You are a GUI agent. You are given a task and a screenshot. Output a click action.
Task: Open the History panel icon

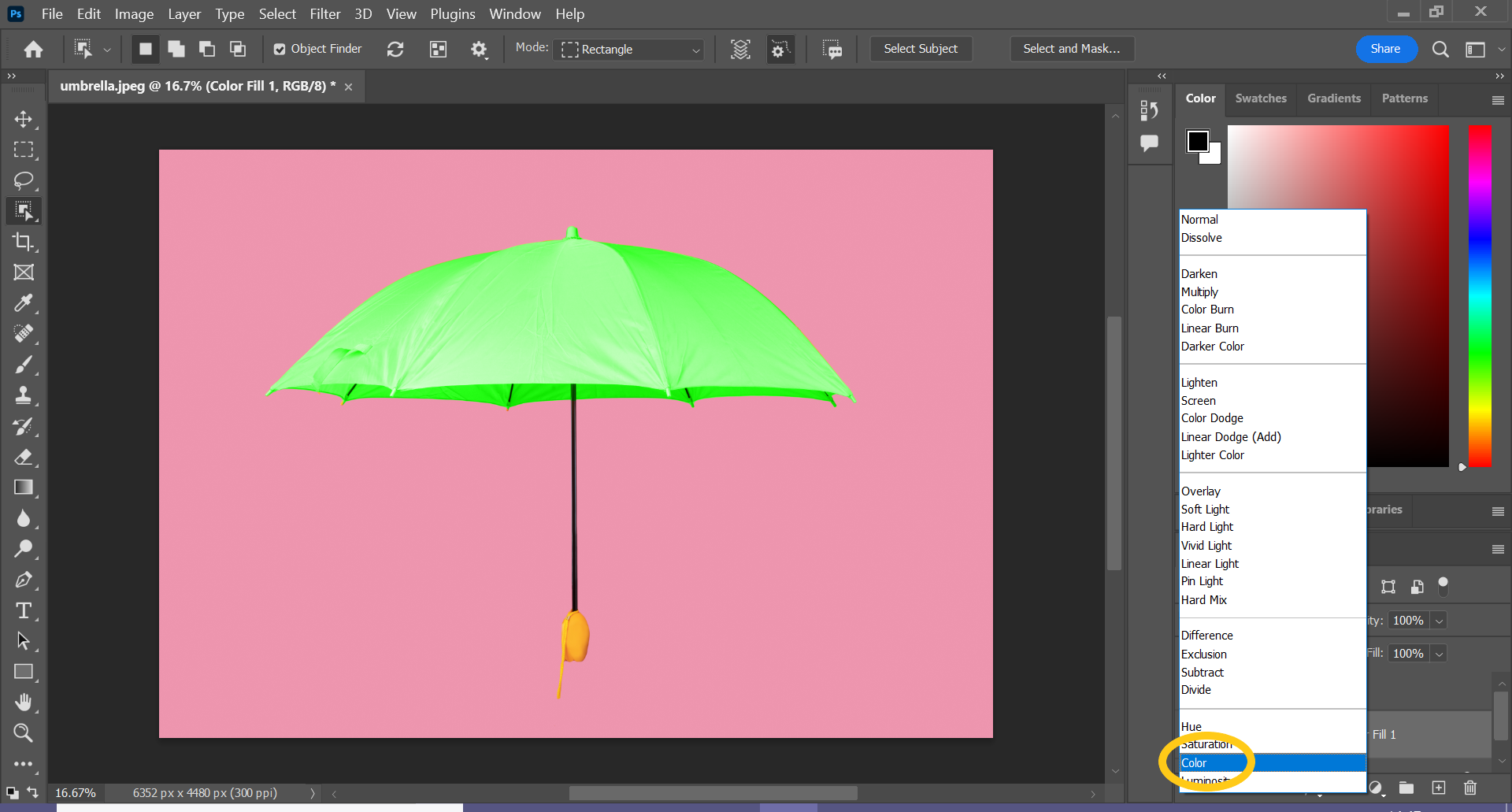(1149, 110)
